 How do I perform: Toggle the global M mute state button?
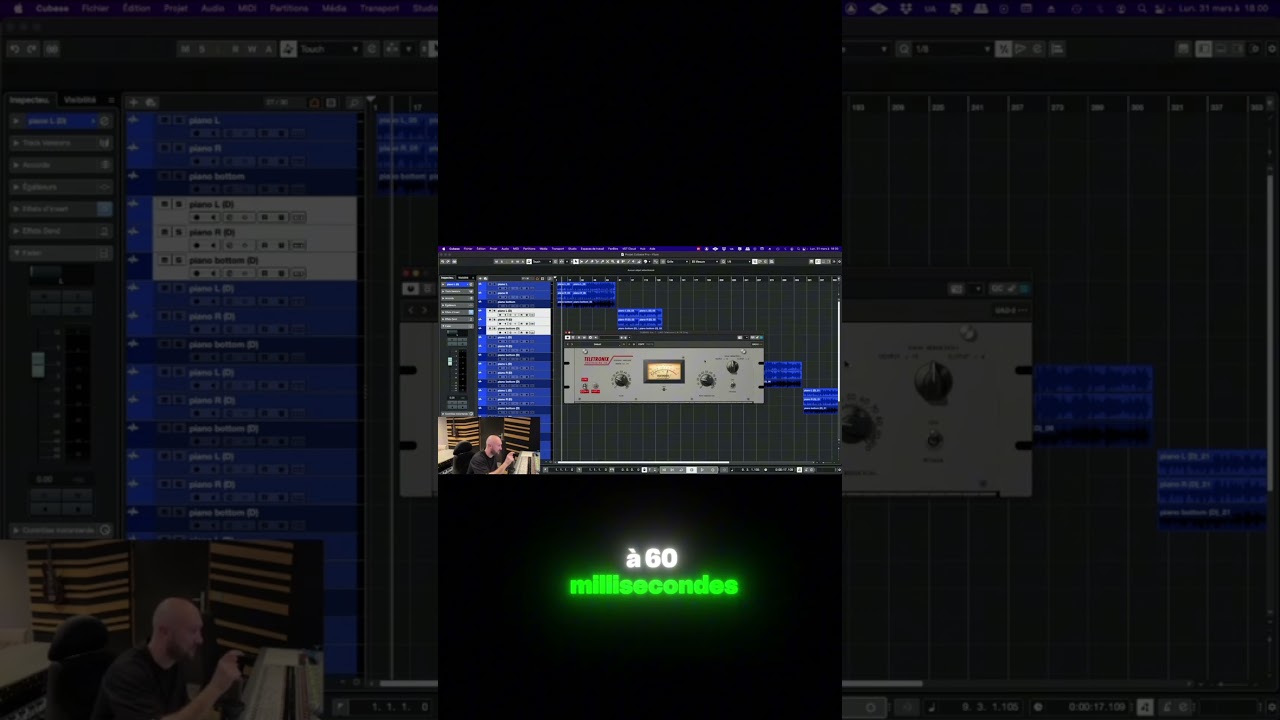185,49
